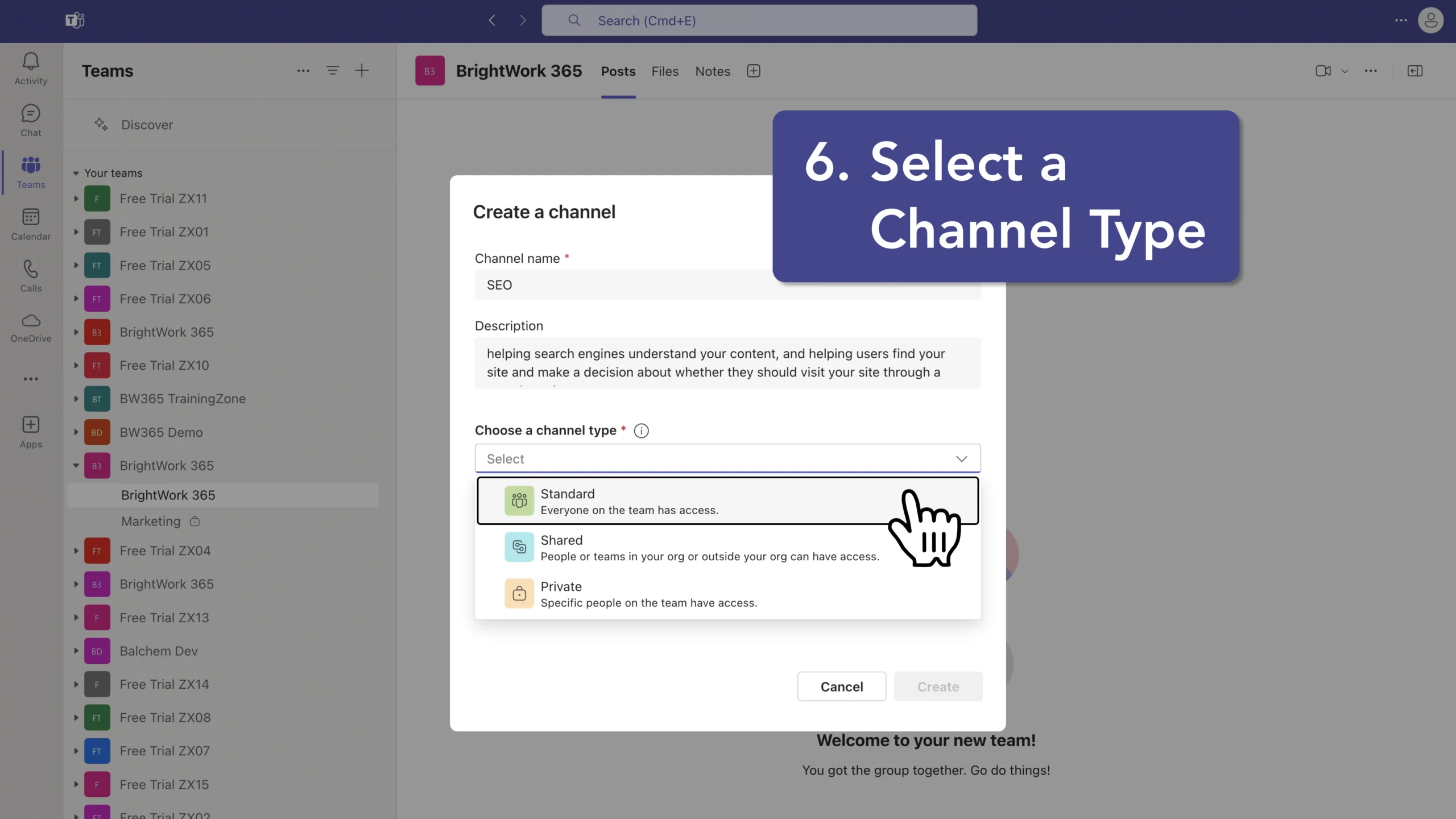Select the Marketing private channel

(151, 521)
